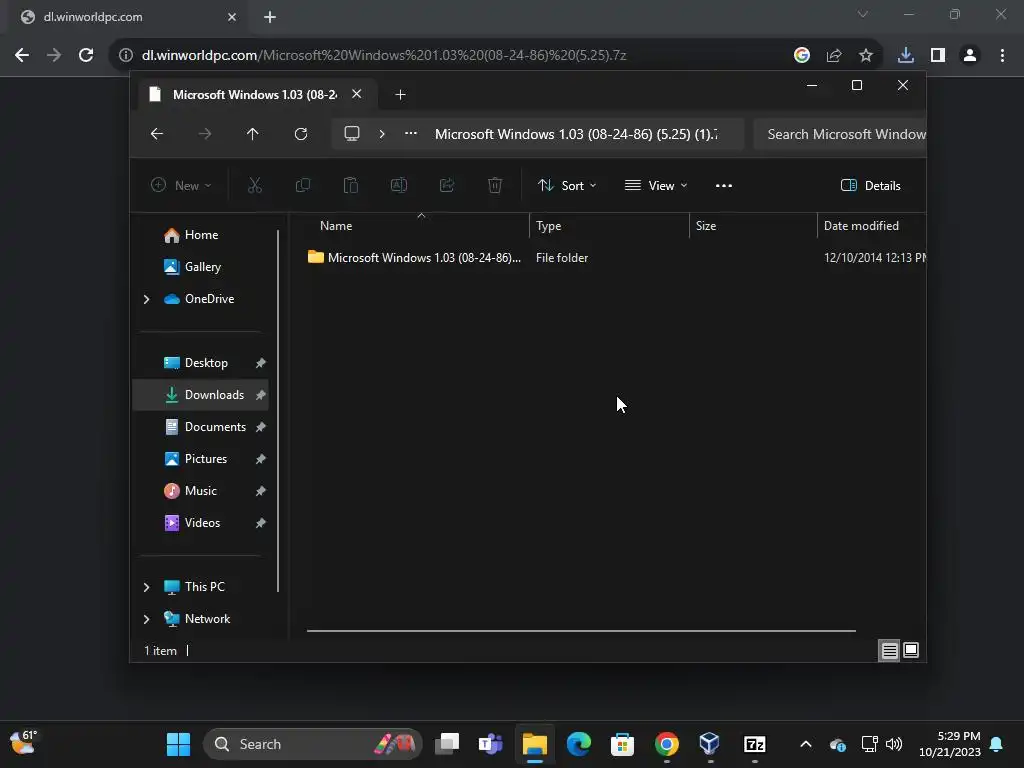Click the Copy icon in Explorer toolbar
Screen dimensions: 1024x768
pyautogui.click(x=302, y=185)
